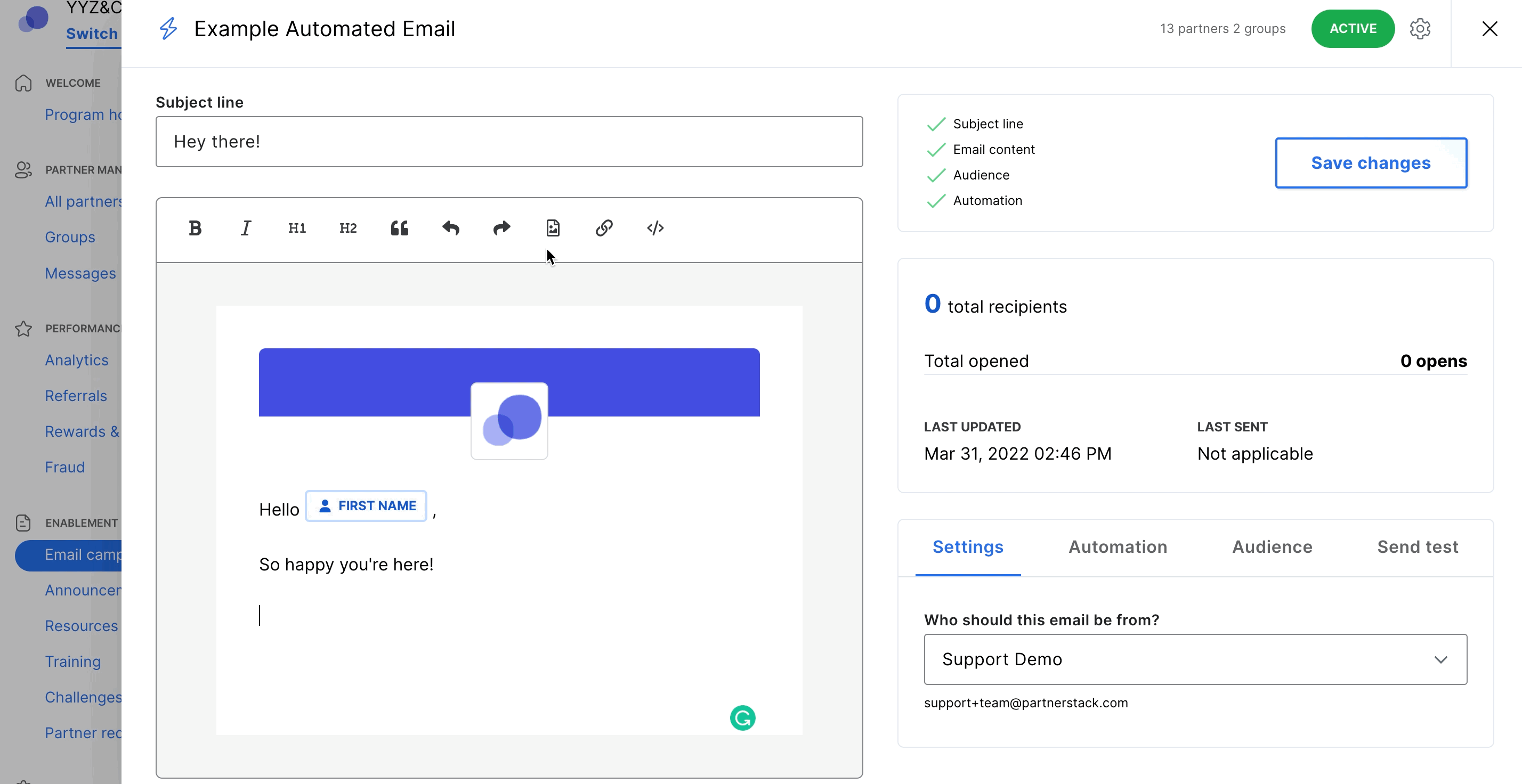Open the Grammarly icon in the email body
Viewport: 1522px width, 784px height.
coord(743,718)
